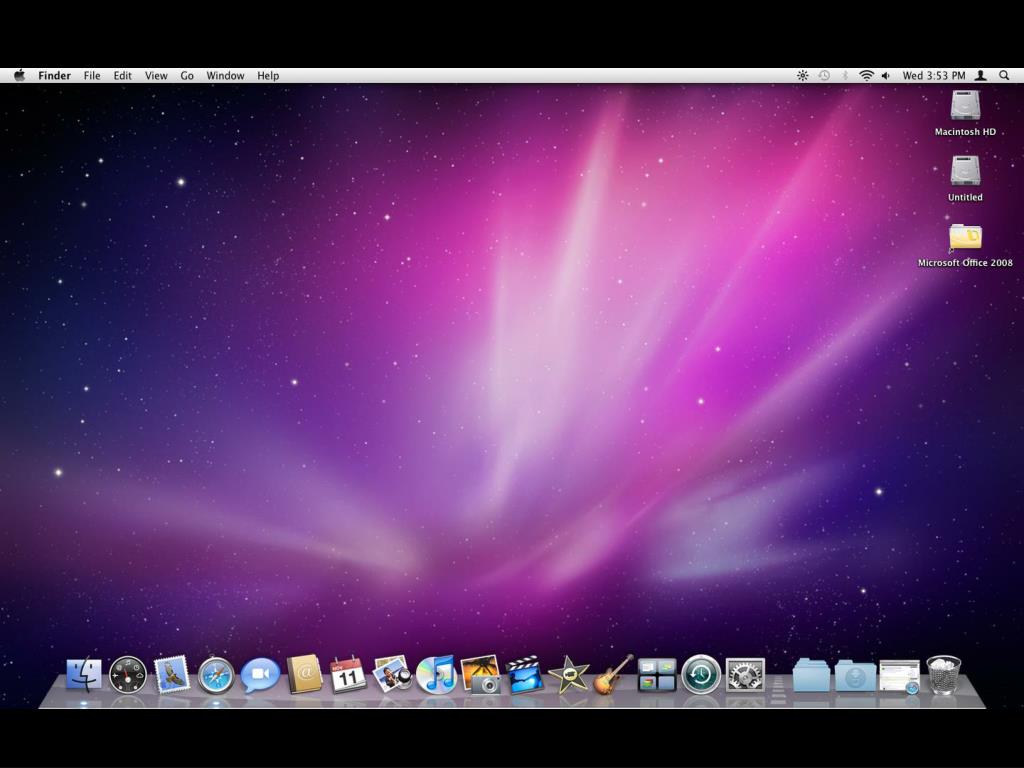Open GarageBand guitar icon
Viewport: 1024px width, 768px height.
[x=613, y=675]
